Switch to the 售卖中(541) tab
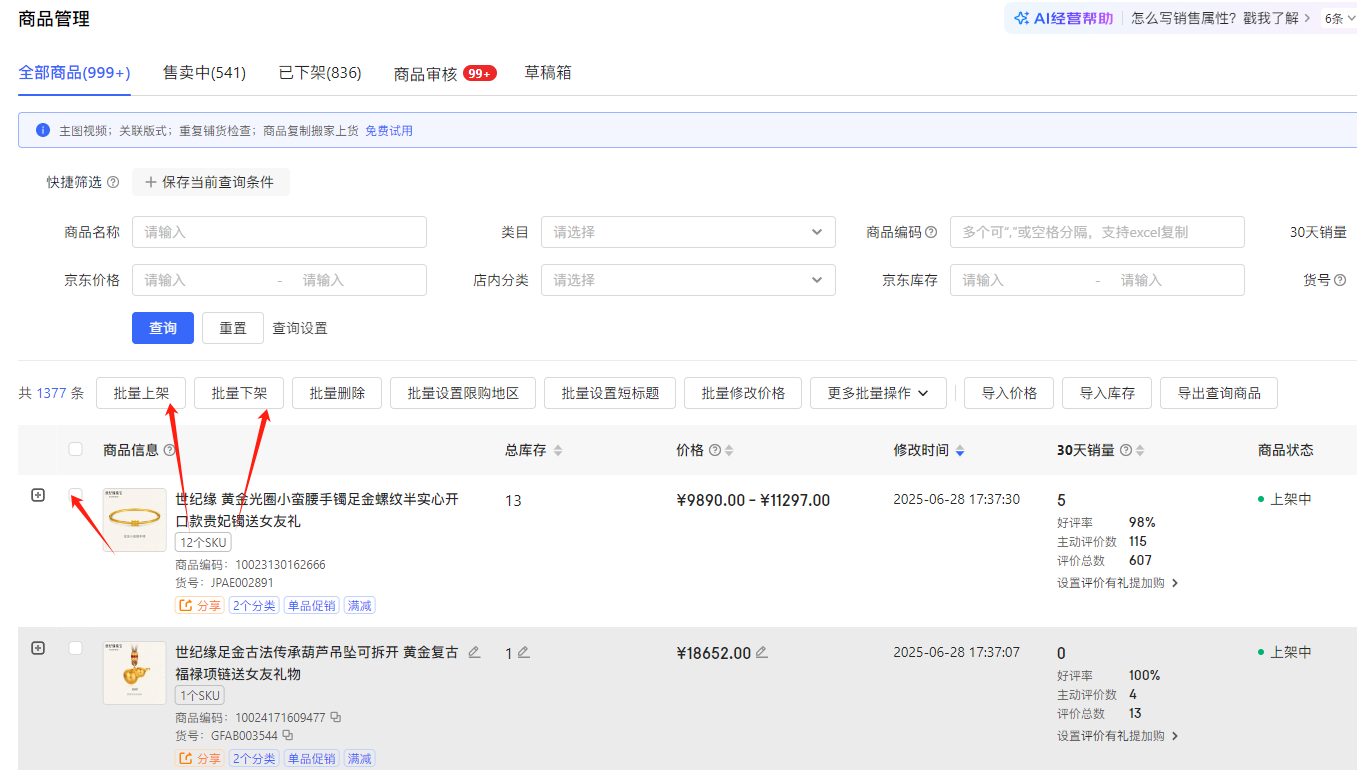The image size is (1357, 770). coord(204,73)
